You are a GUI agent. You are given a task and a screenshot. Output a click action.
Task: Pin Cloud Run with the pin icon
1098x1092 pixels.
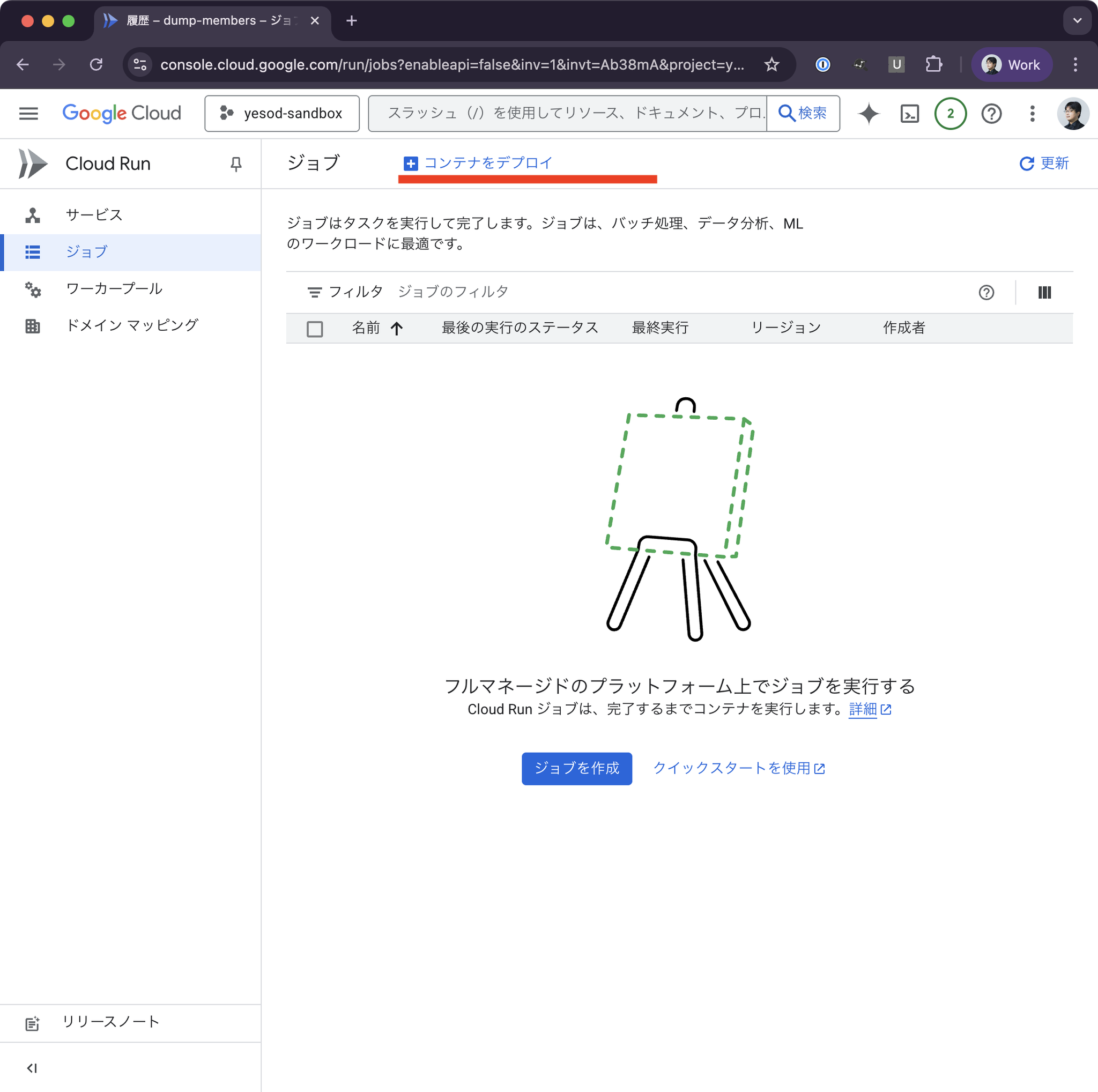click(x=236, y=164)
